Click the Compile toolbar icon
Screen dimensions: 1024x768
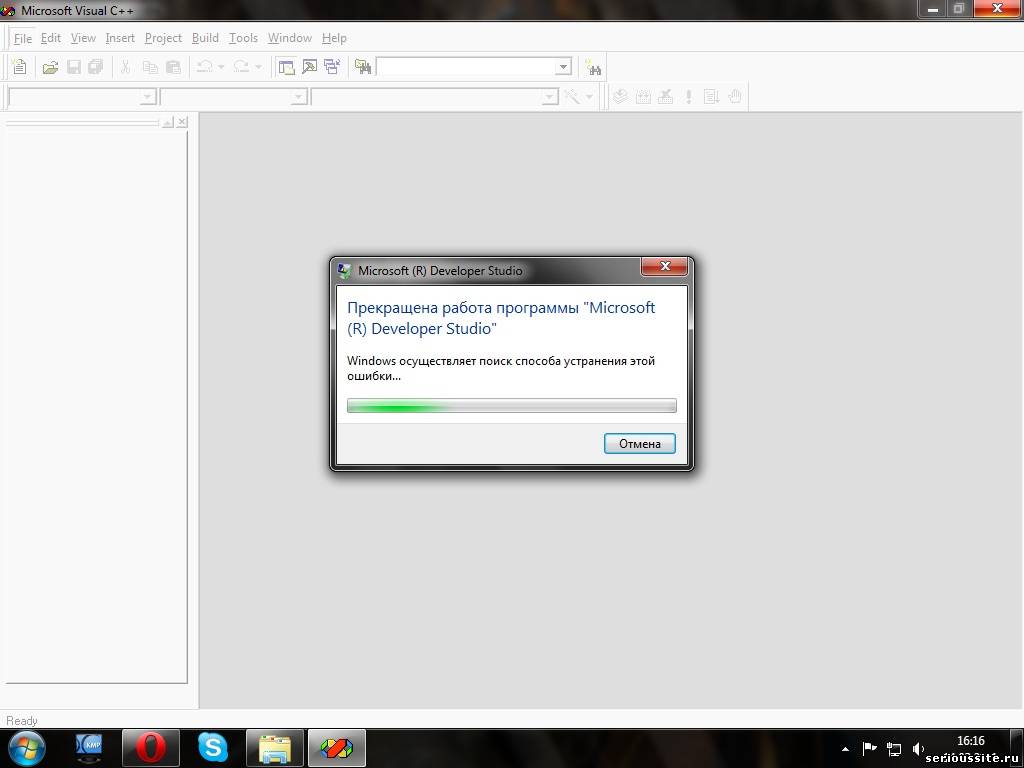click(620, 97)
